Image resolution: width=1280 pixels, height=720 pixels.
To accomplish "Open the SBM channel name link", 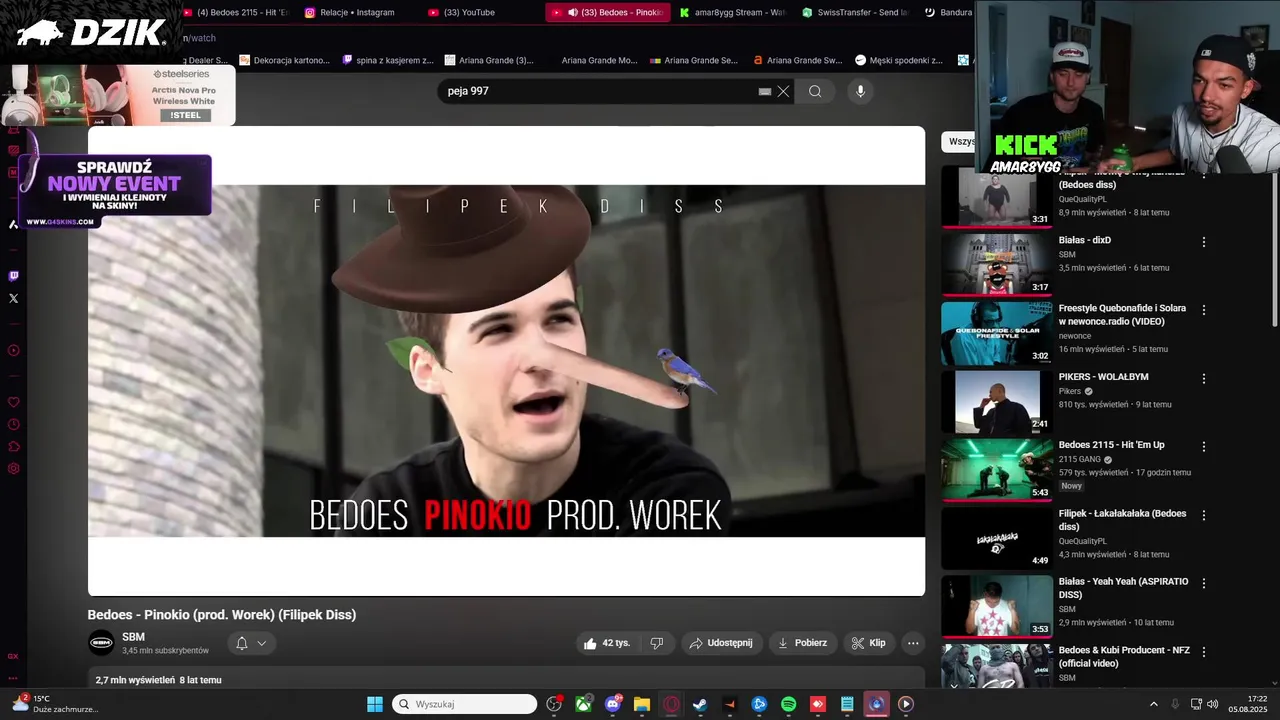I will 133,637.
